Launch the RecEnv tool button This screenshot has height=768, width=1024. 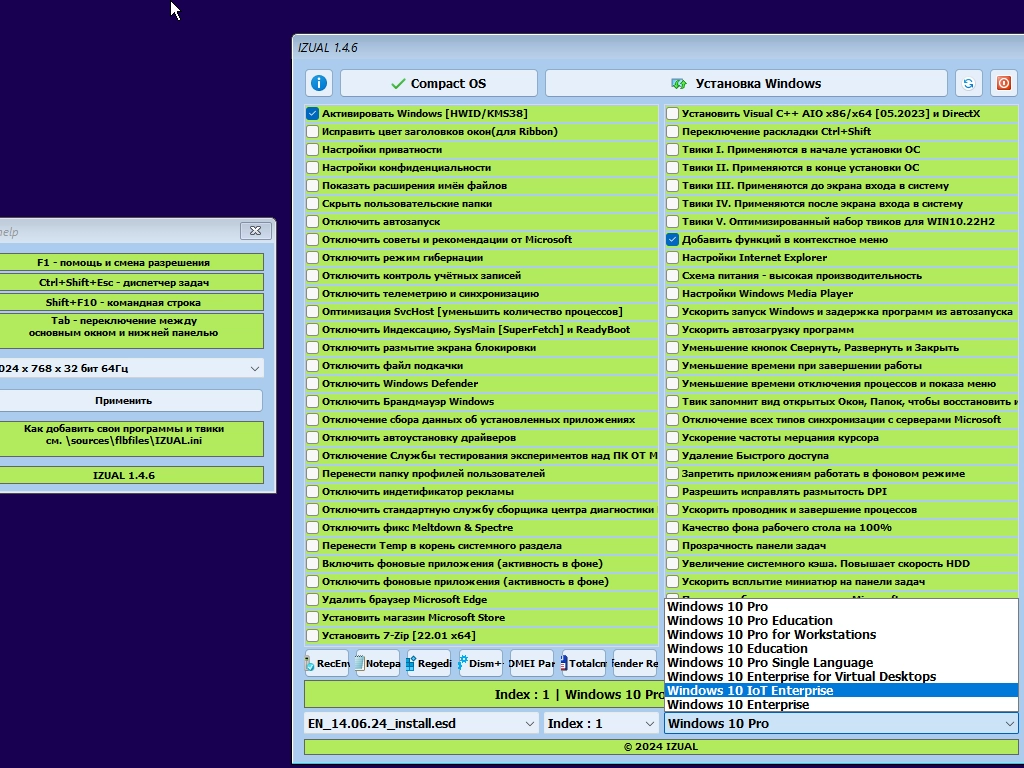tap(327, 663)
